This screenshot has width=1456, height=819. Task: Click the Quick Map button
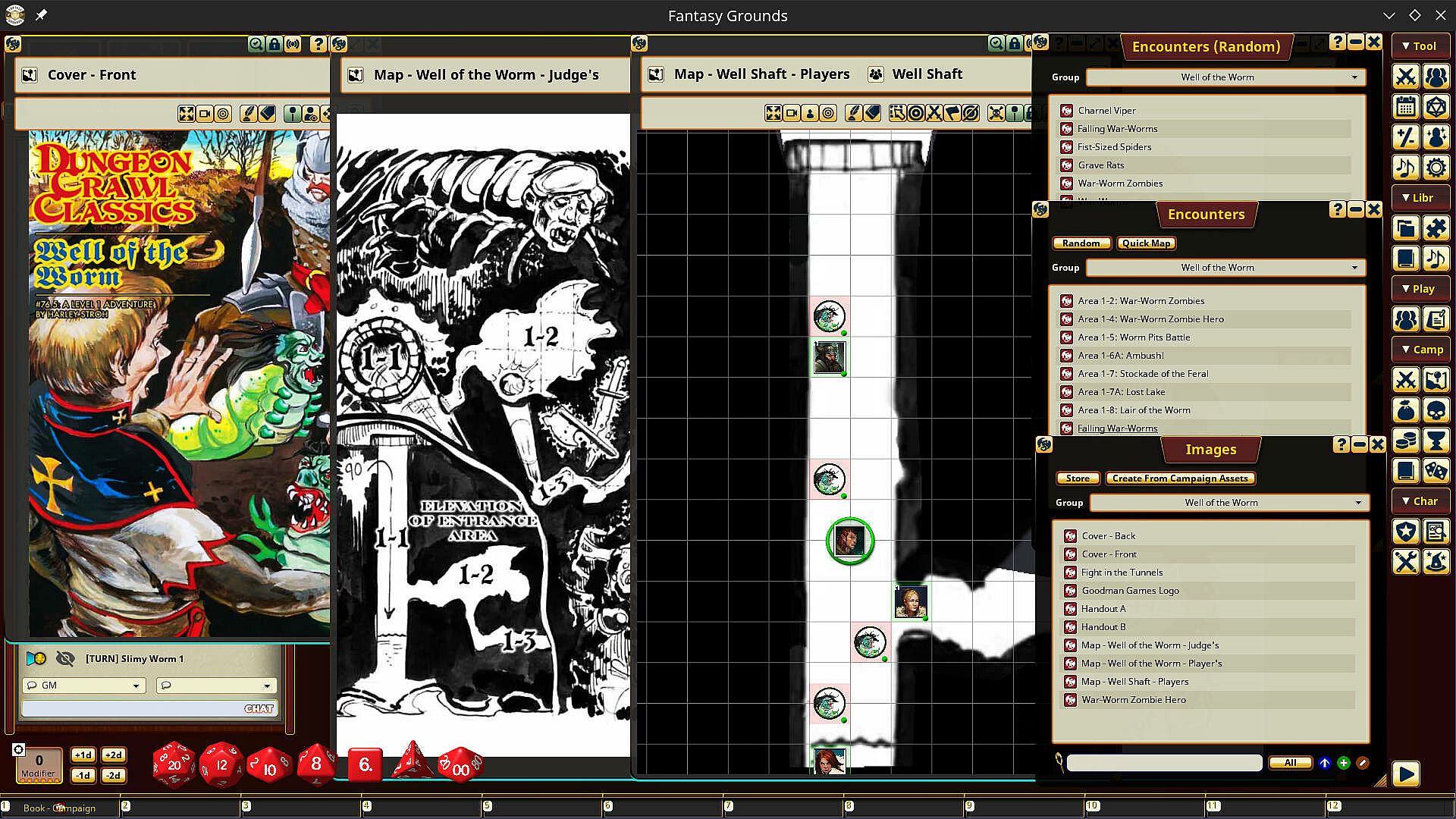tap(1146, 243)
